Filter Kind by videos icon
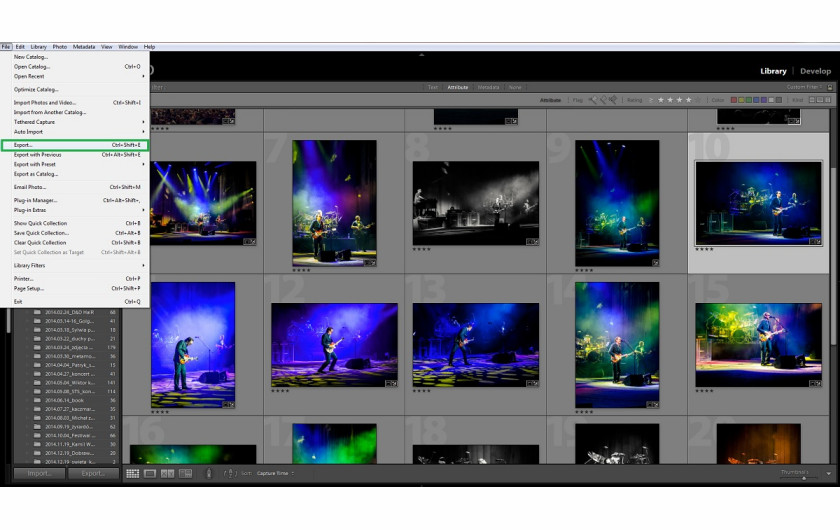840x530 pixels. [828, 100]
